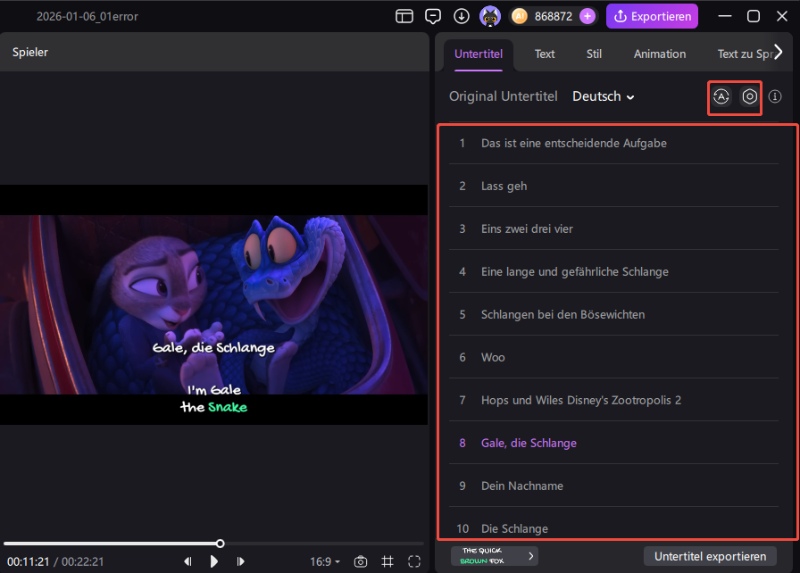Click the project title 2026-01-06_01error
800x573 pixels.
(87, 16)
